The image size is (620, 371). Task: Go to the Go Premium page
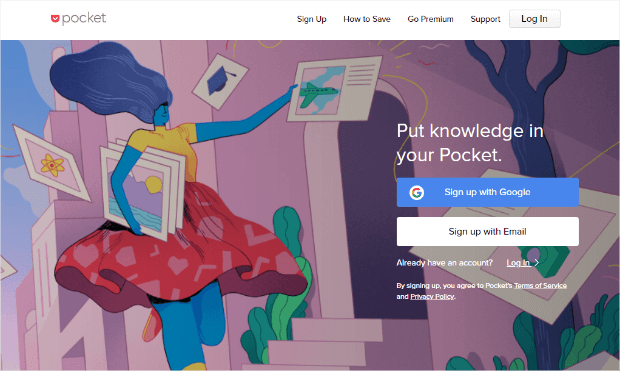(x=430, y=19)
